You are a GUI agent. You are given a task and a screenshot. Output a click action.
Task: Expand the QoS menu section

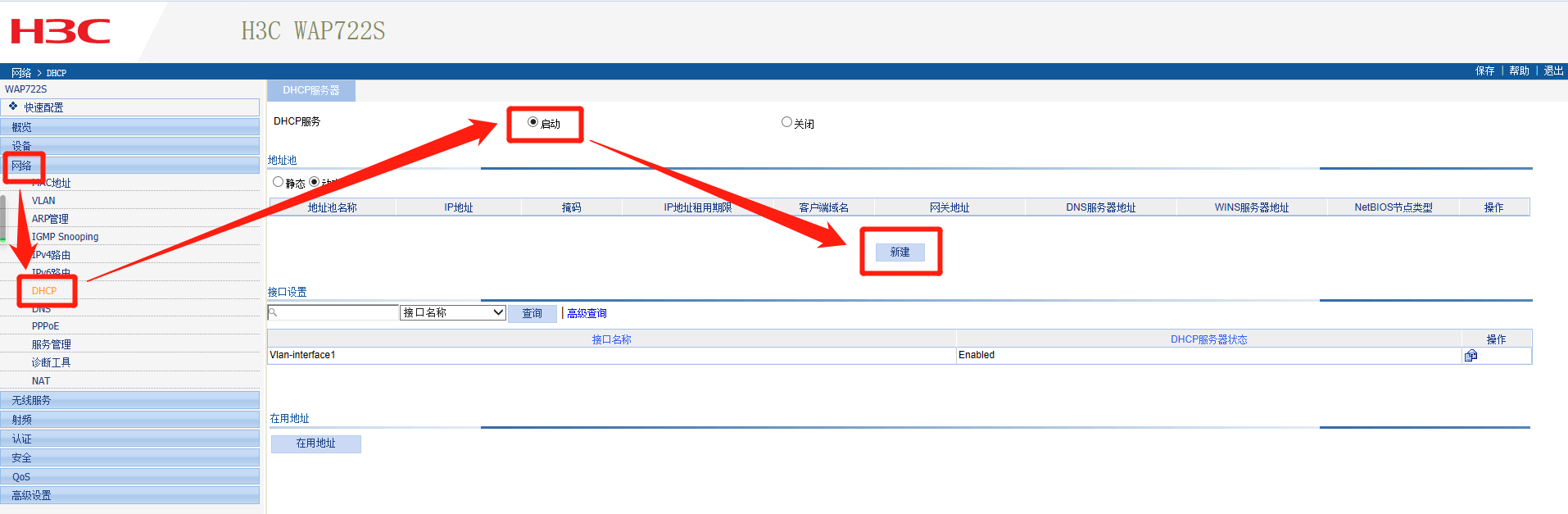[x=130, y=476]
